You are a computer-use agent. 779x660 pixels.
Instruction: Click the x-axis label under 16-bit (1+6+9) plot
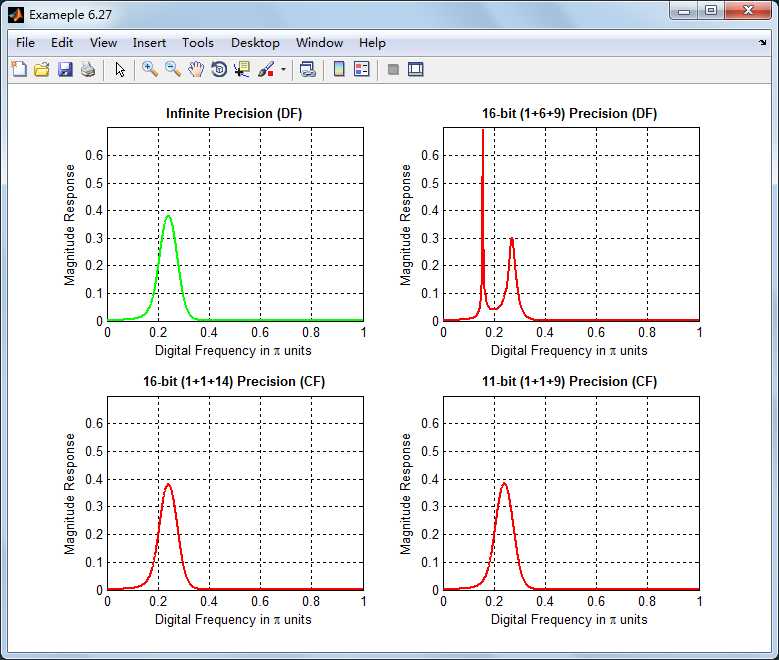pyautogui.click(x=569, y=350)
